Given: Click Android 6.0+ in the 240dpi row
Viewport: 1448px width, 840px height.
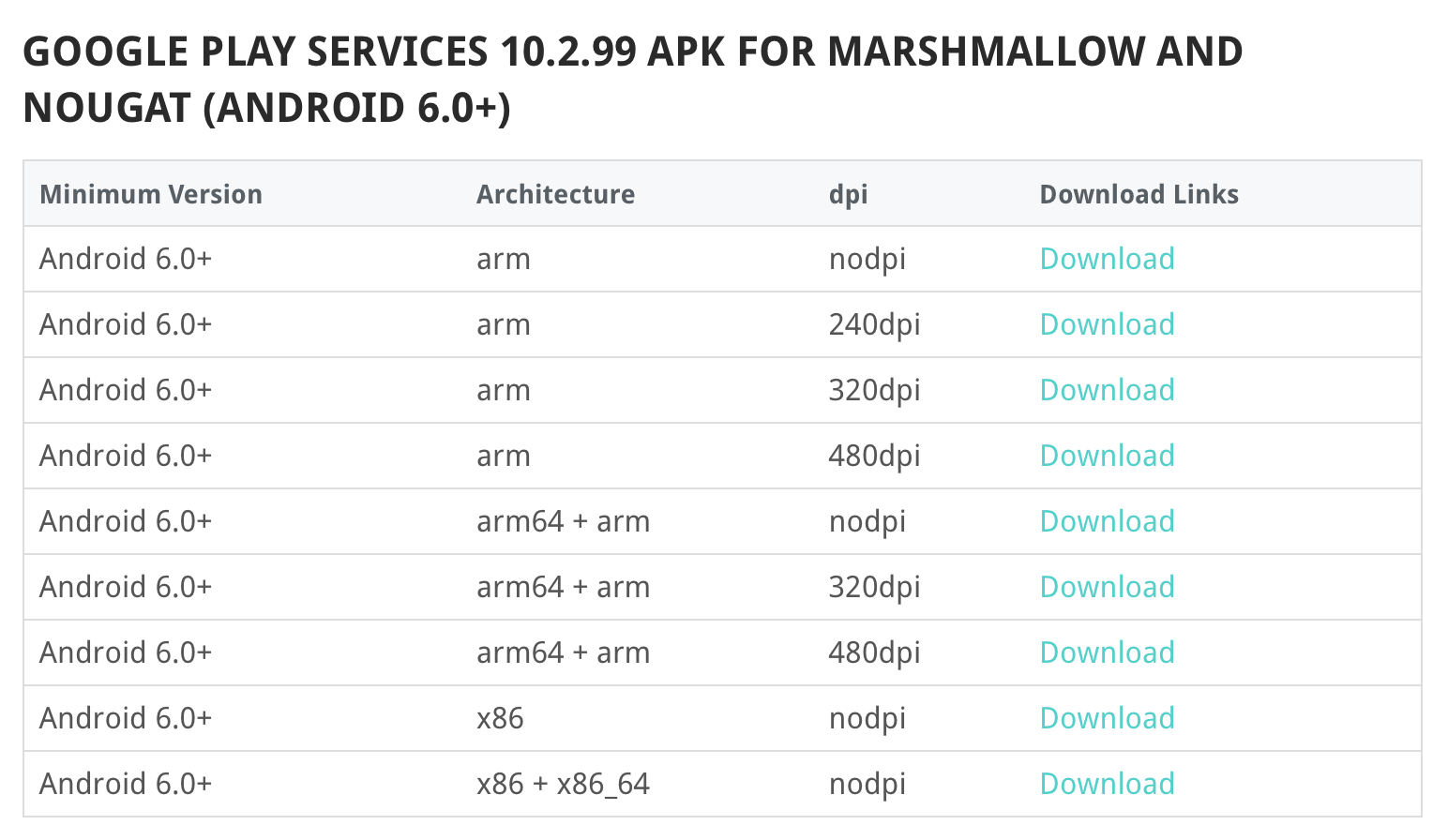Looking at the screenshot, I should tap(126, 324).
